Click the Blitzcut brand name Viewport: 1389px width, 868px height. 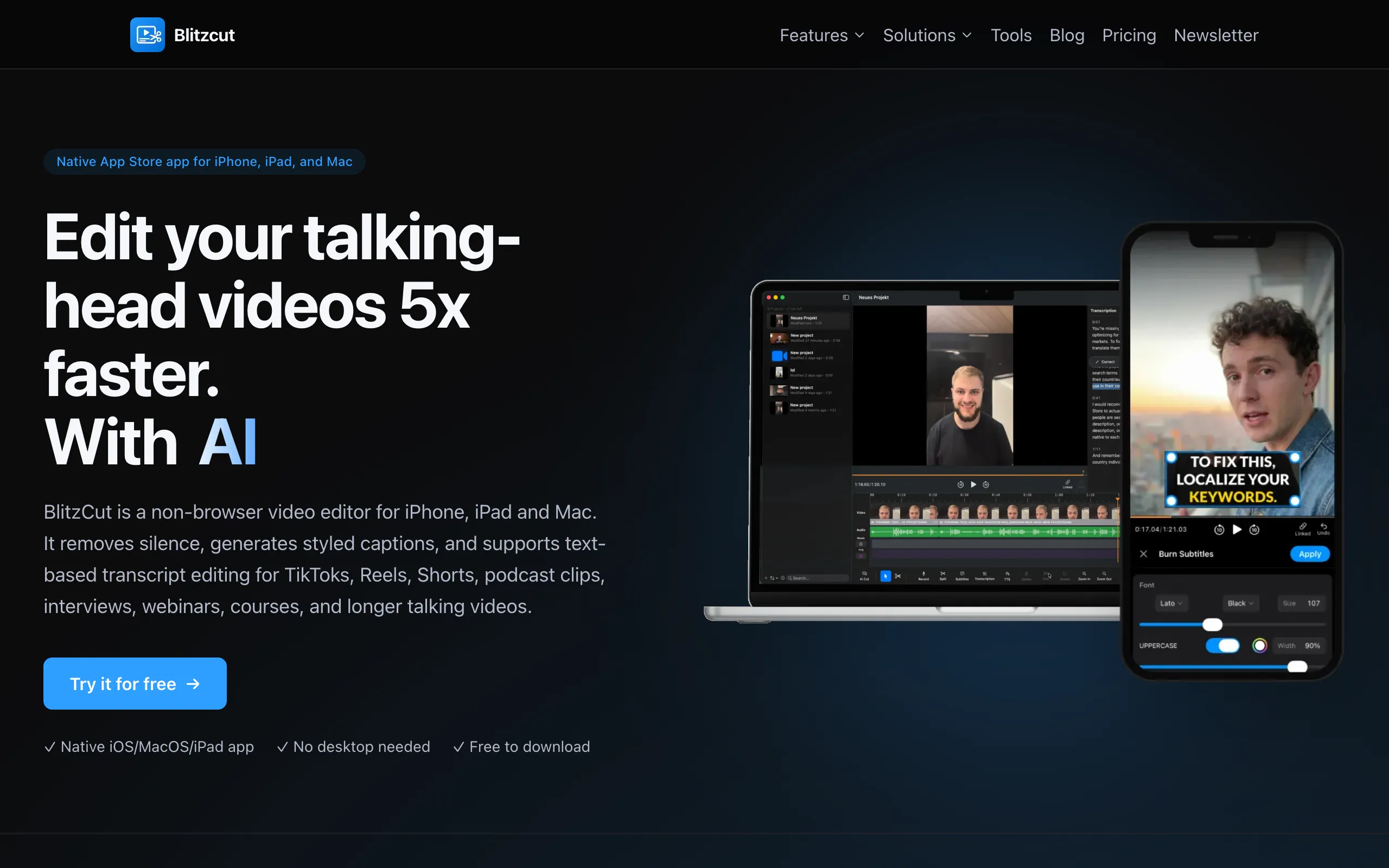pyautogui.click(x=204, y=35)
